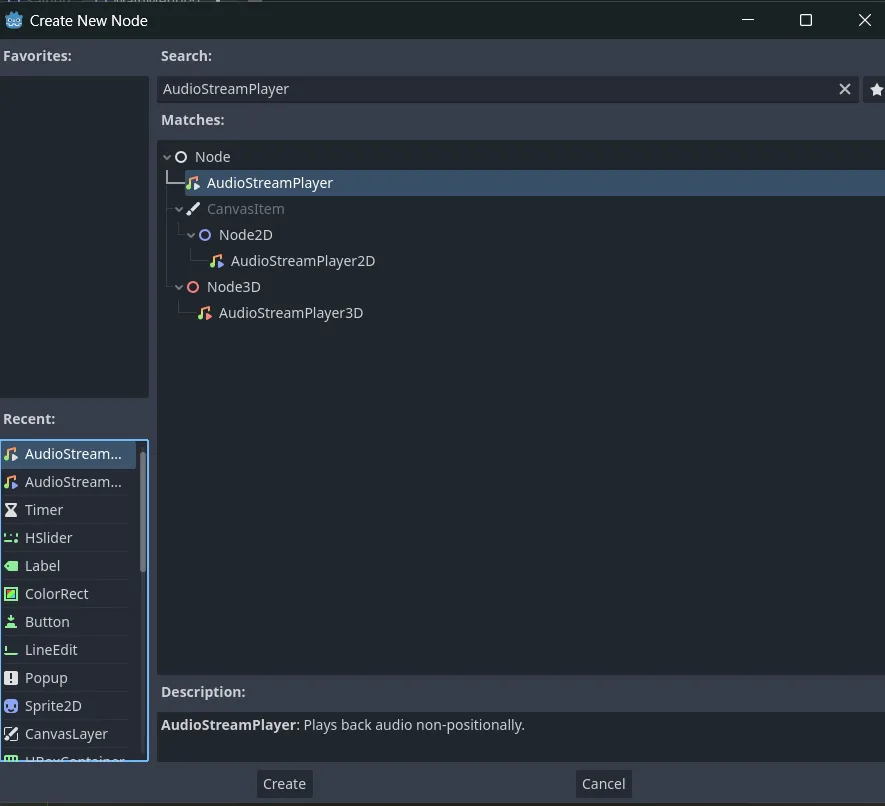Click the AudioStreamPlayer music note icon in Matches

(193, 183)
